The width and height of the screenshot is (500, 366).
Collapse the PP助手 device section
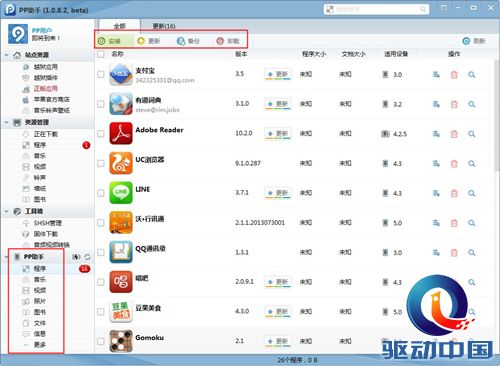click(x=6, y=257)
